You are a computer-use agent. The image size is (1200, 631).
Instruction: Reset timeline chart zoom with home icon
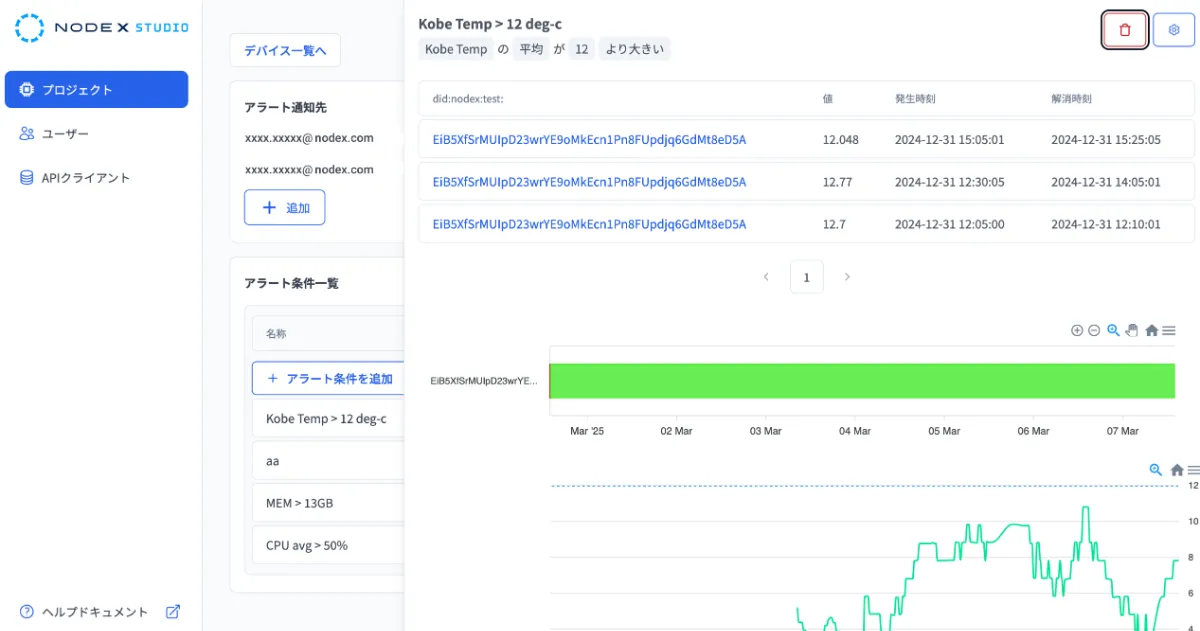click(x=1151, y=330)
